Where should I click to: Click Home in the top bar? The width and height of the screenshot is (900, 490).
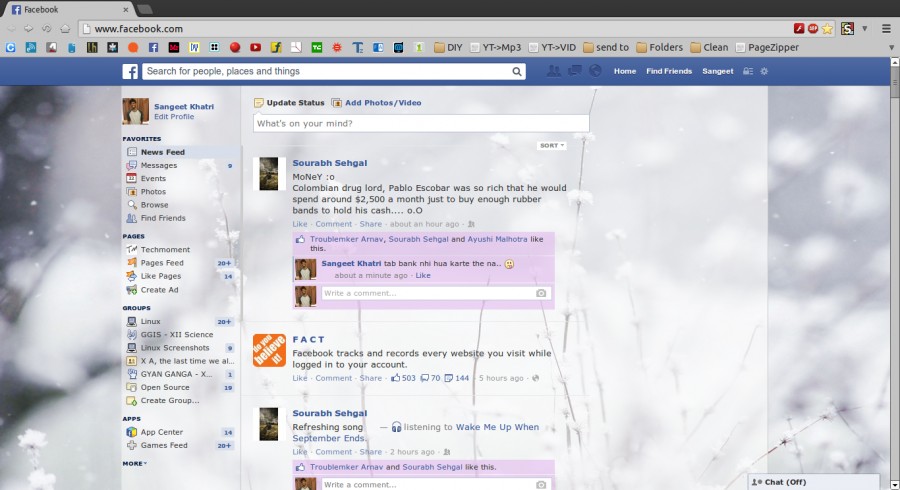pyautogui.click(x=624, y=71)
